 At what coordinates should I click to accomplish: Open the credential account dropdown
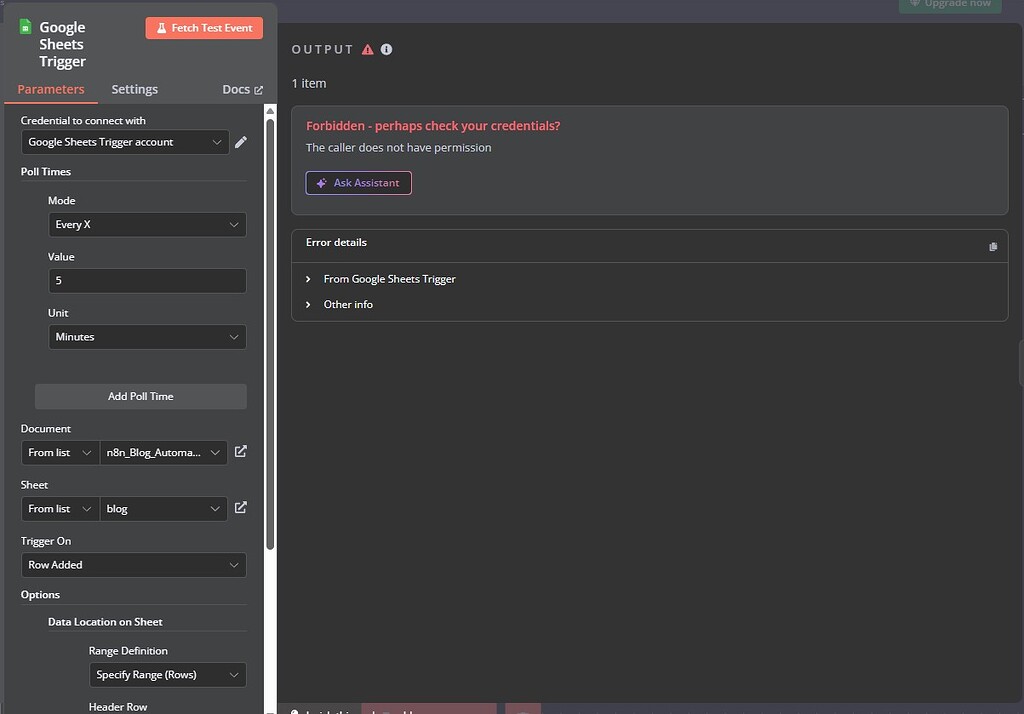125,142
